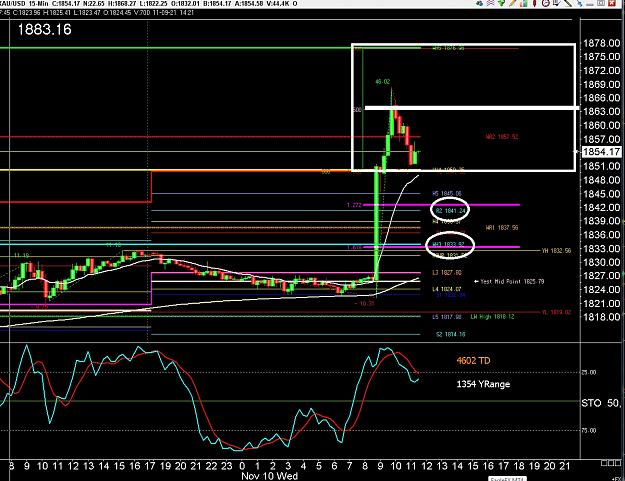This screenshot has height=481, width=625.
Task: Click the 4602 TD indicator text
Action: click(473, 361)
